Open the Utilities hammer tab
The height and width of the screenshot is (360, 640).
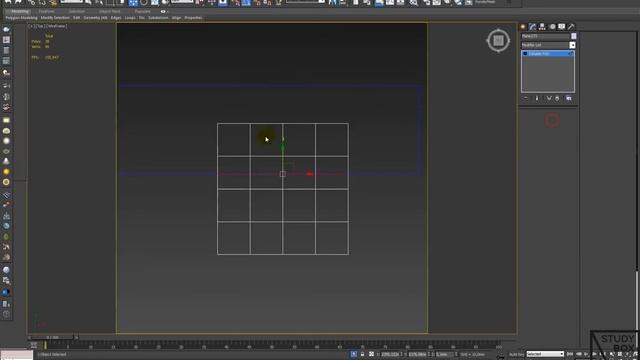pos(571,27)
